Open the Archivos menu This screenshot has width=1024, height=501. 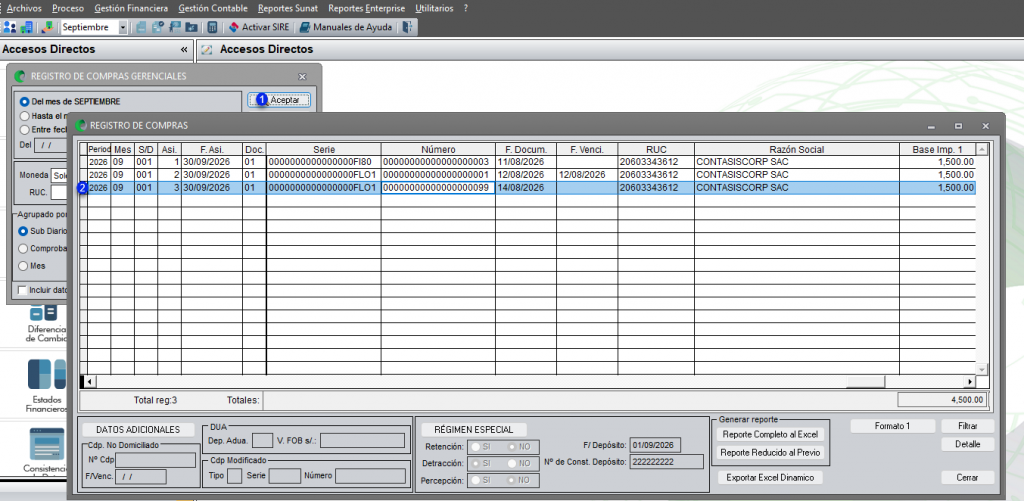24,8
